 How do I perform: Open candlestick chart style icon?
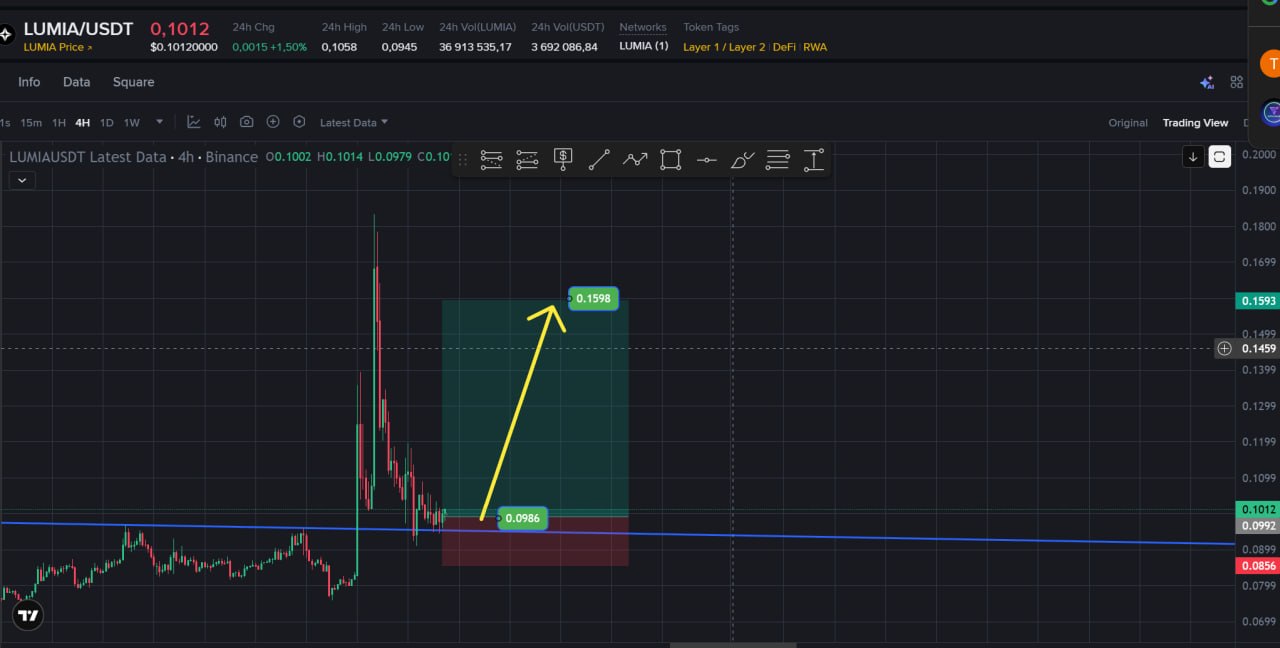(x=220, y=122)
